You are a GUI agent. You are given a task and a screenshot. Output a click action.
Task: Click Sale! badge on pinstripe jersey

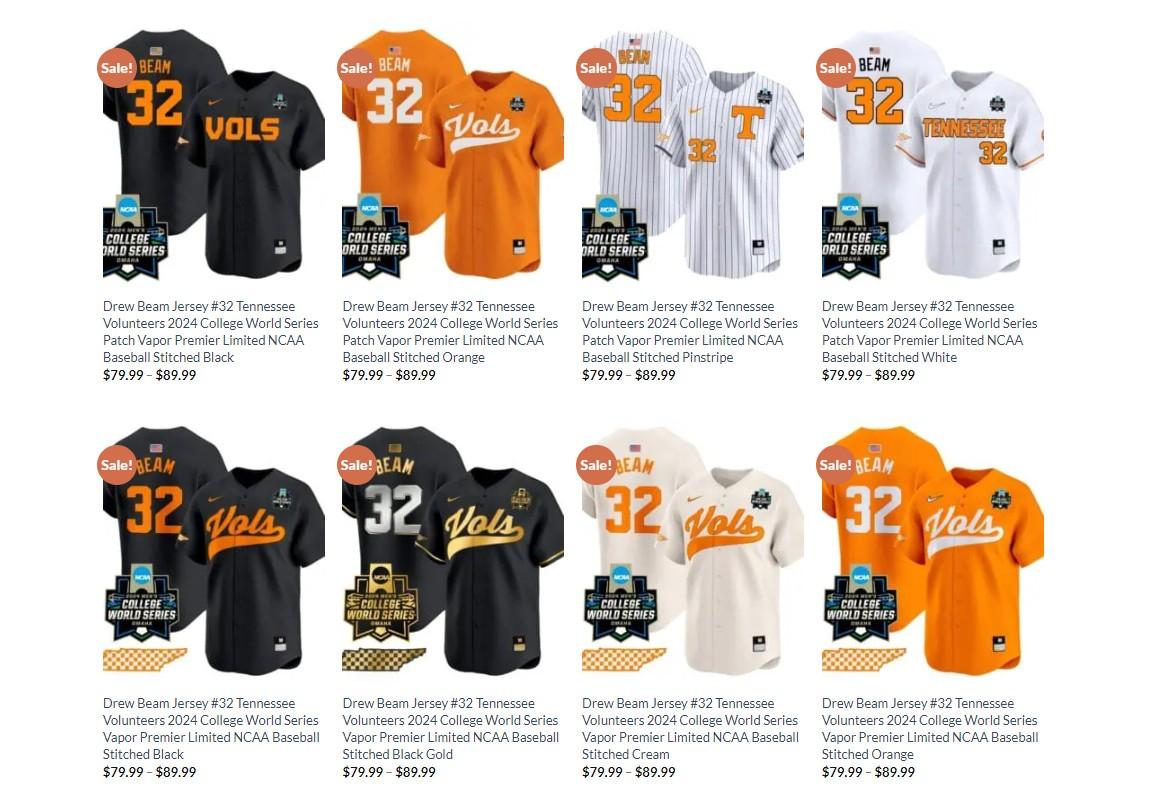(x=596, y=68)
